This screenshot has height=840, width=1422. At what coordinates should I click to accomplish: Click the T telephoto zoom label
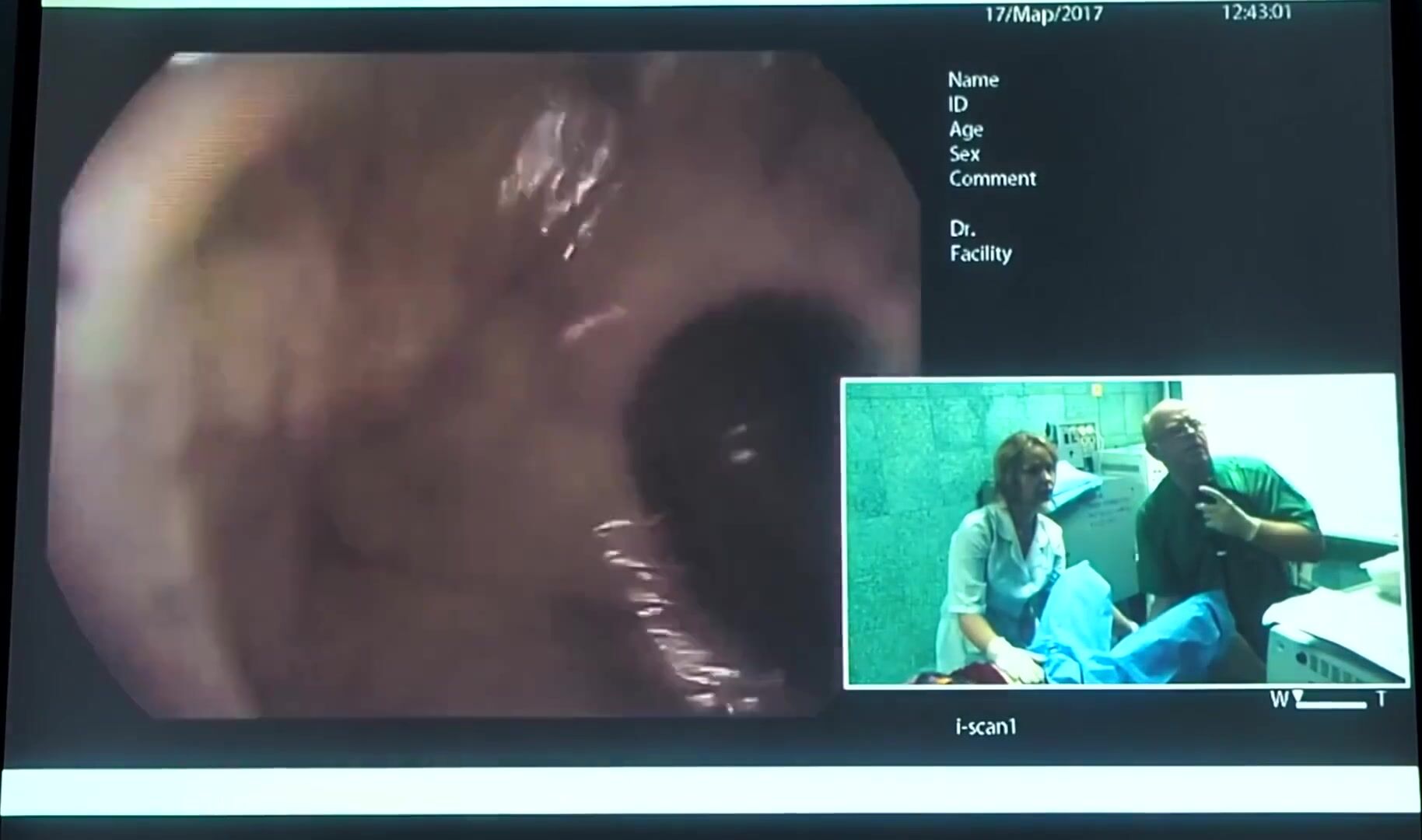click(1381, 699)
